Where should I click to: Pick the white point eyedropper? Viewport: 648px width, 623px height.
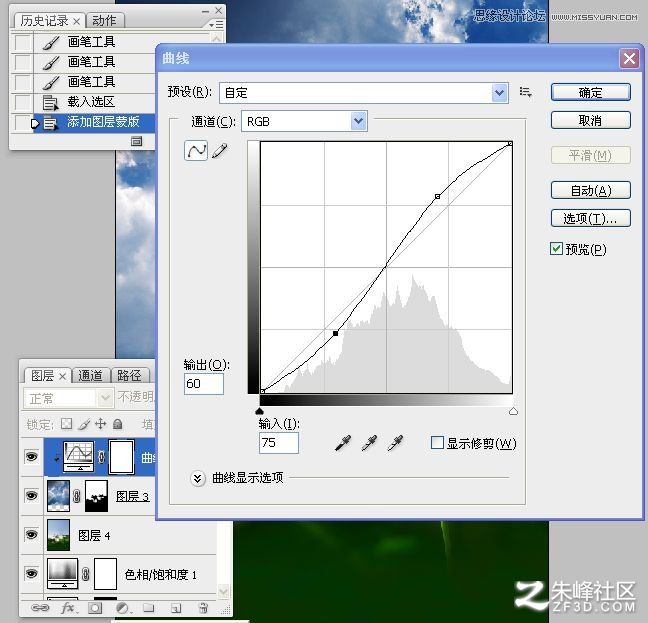(395, 442)
